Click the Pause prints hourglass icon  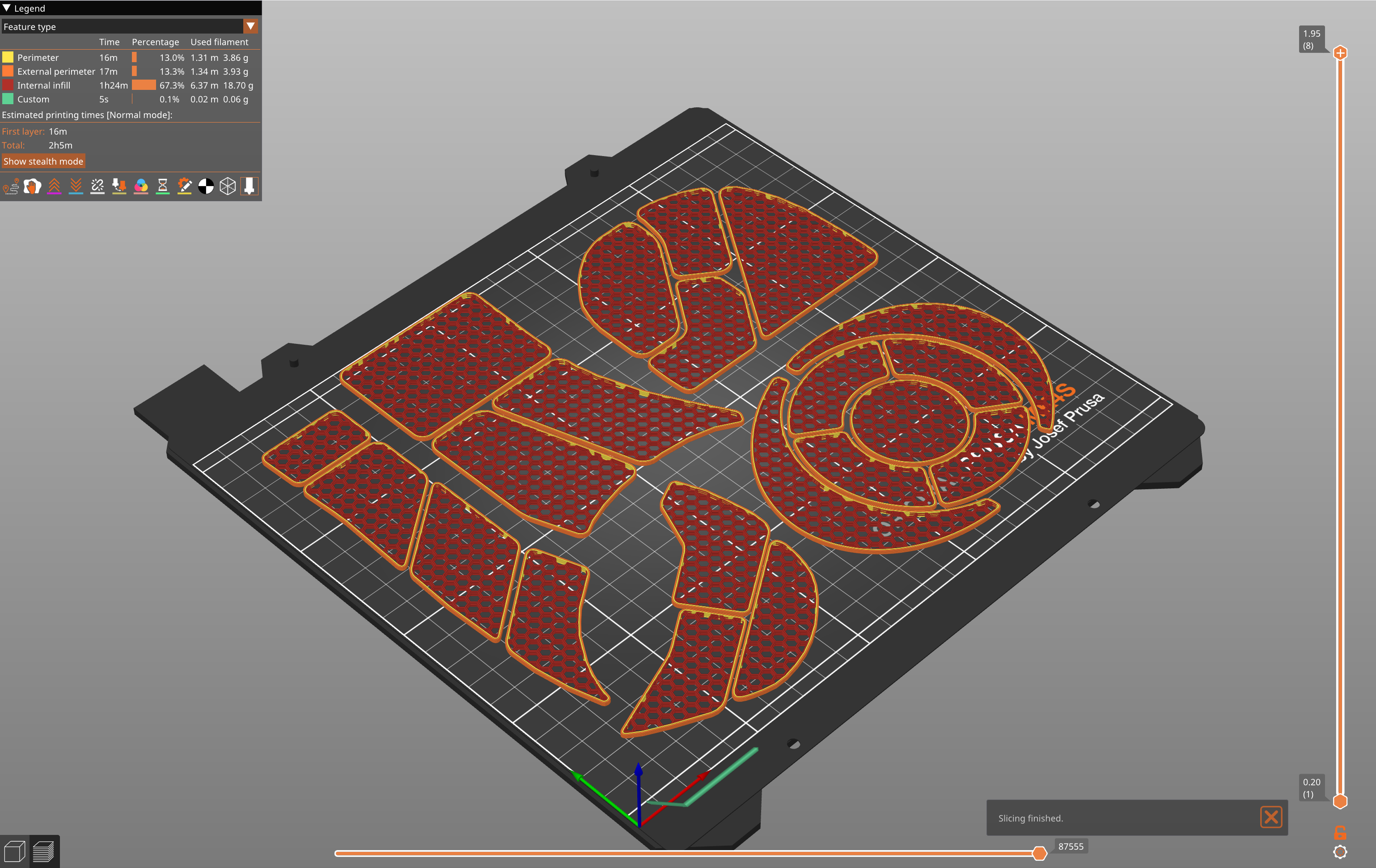[163, 186]
